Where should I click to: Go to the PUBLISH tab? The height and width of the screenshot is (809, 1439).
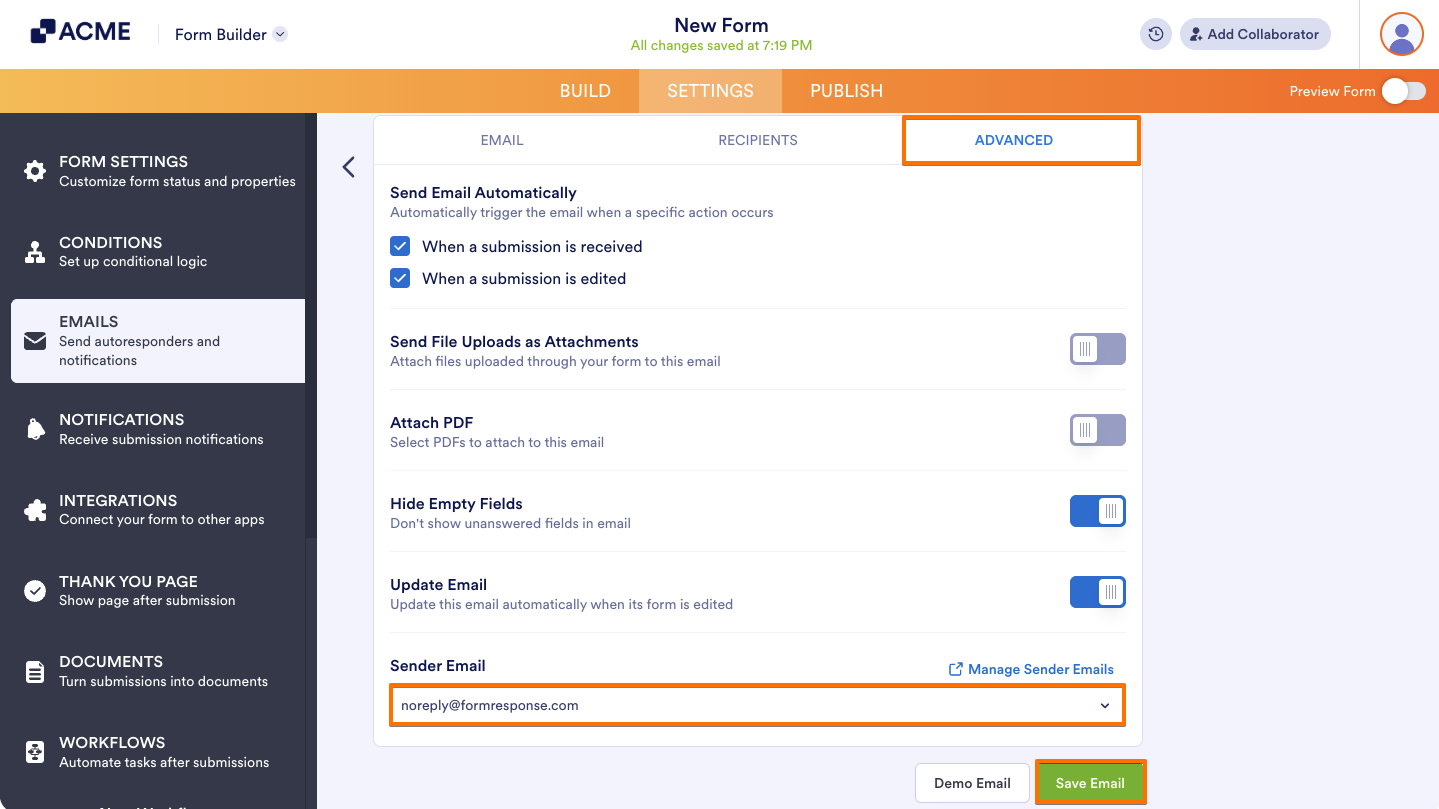[846, 91]
